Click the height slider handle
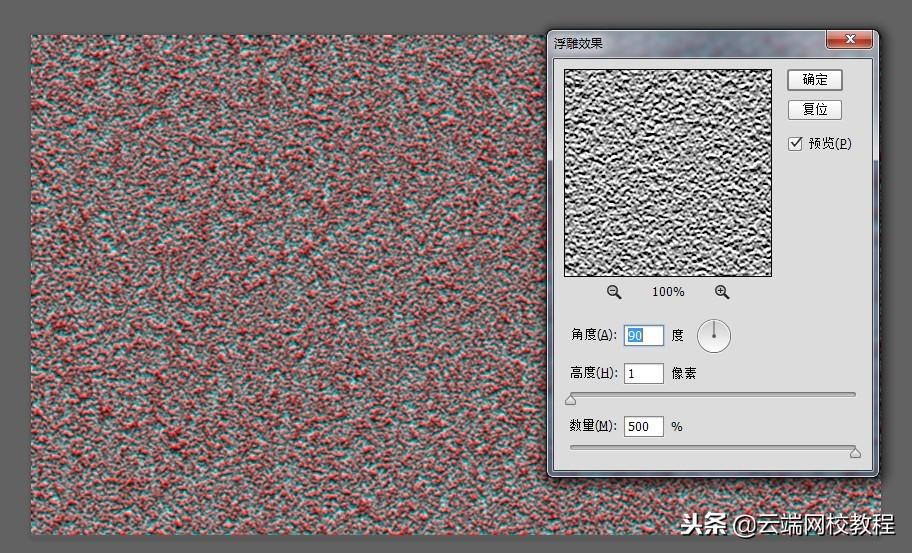The height and width of the screenshot is (553, 912). pyautogui.click(x=571, y=399)
